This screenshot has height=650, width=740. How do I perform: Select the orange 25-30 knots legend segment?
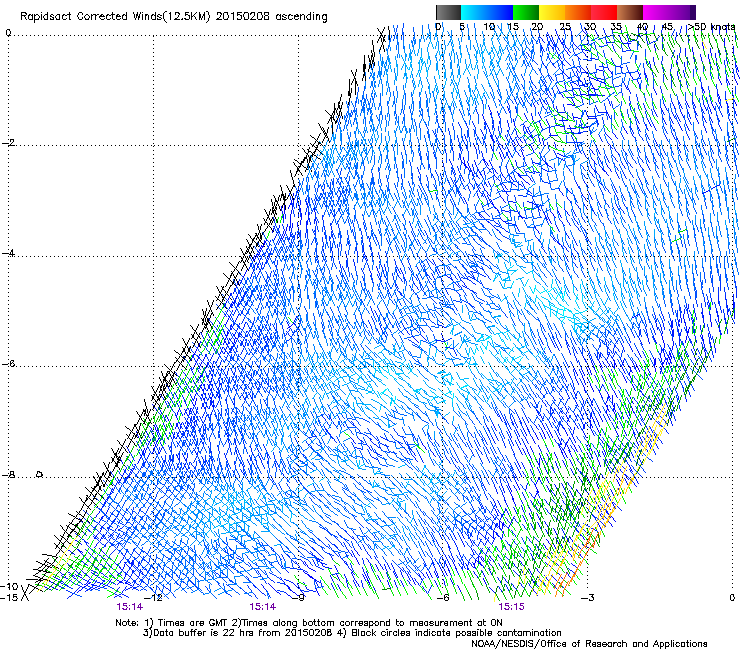[578, 12]
